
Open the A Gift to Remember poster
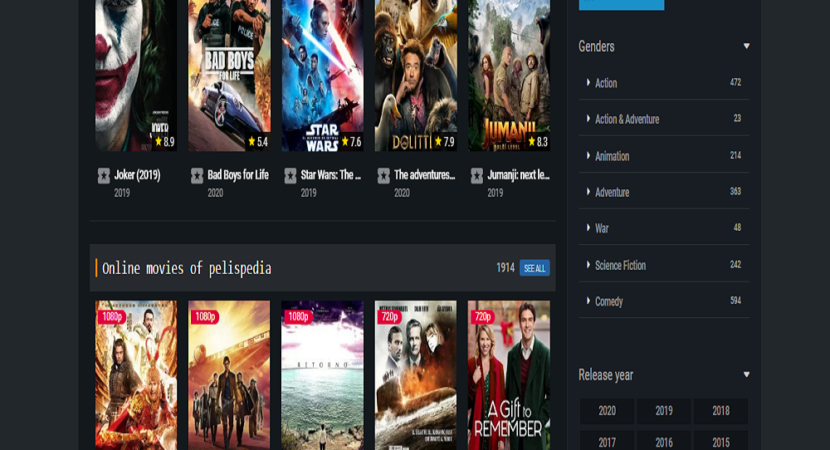pos(509,376)
